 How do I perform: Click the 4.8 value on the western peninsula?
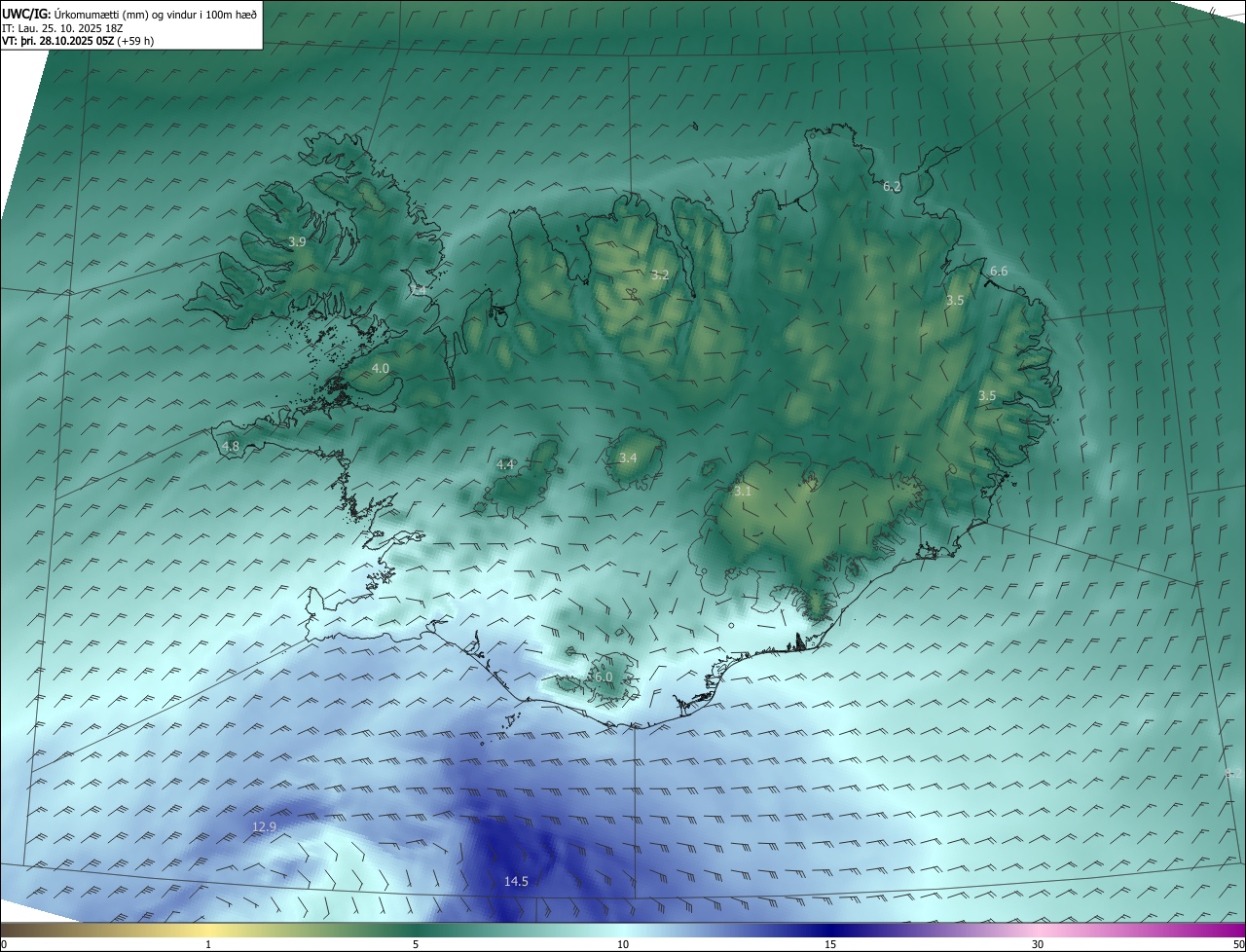[x=231, y=447]
